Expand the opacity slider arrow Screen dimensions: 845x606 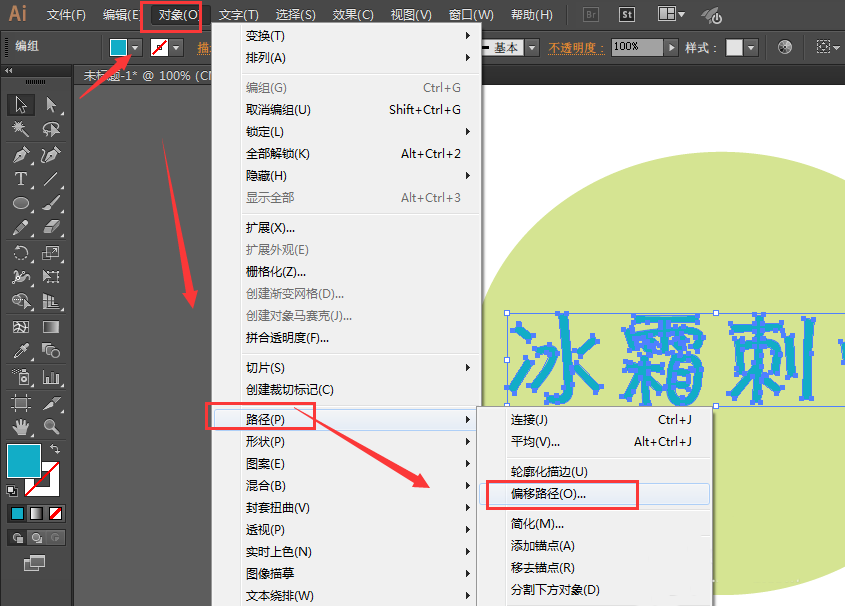[x=671, y=47]
